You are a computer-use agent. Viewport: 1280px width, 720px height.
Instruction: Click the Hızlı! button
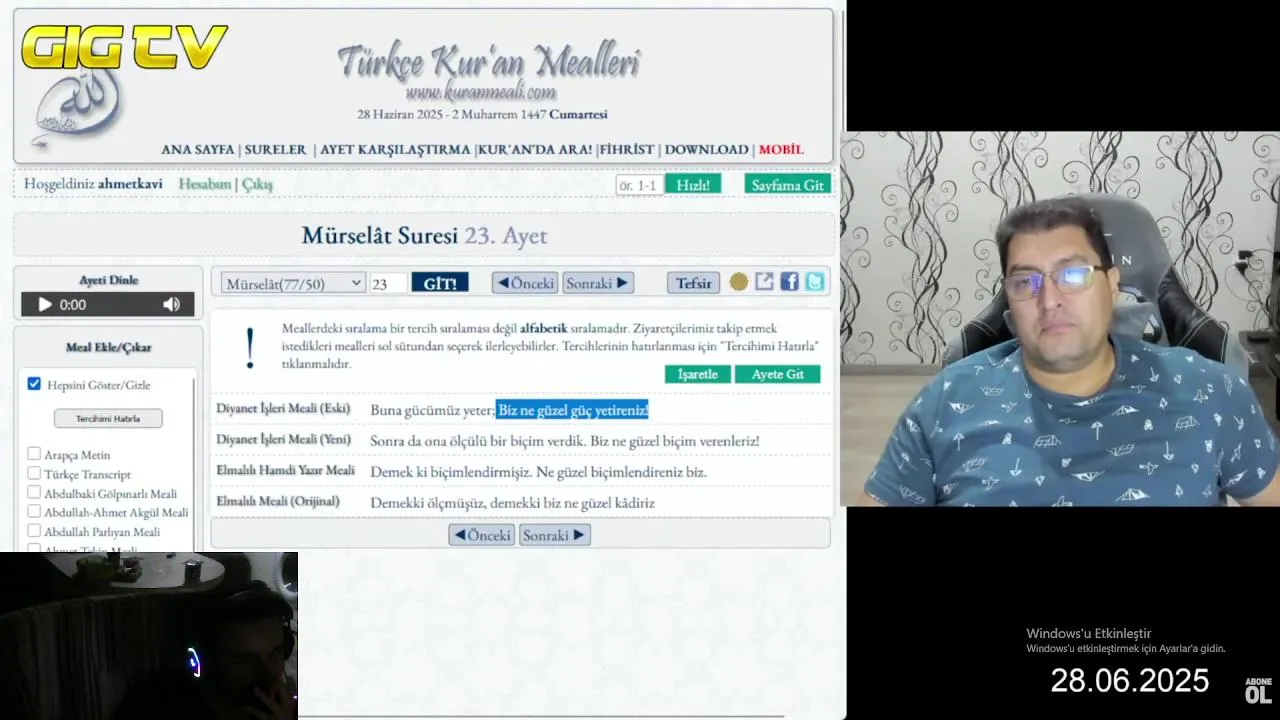pyautogui.click(x=693, y=185)
